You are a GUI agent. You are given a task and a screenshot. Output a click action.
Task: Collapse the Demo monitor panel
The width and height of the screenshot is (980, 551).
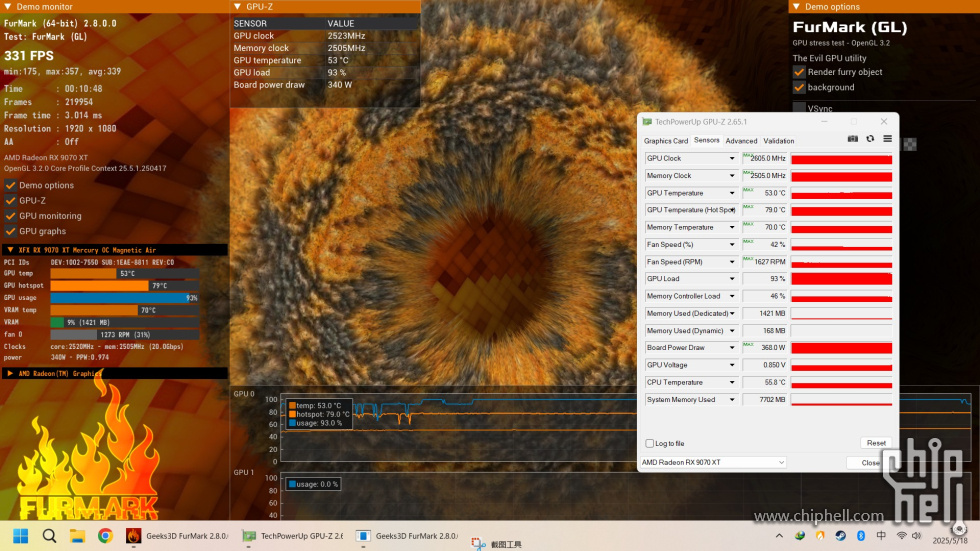(x=8, y=6)
